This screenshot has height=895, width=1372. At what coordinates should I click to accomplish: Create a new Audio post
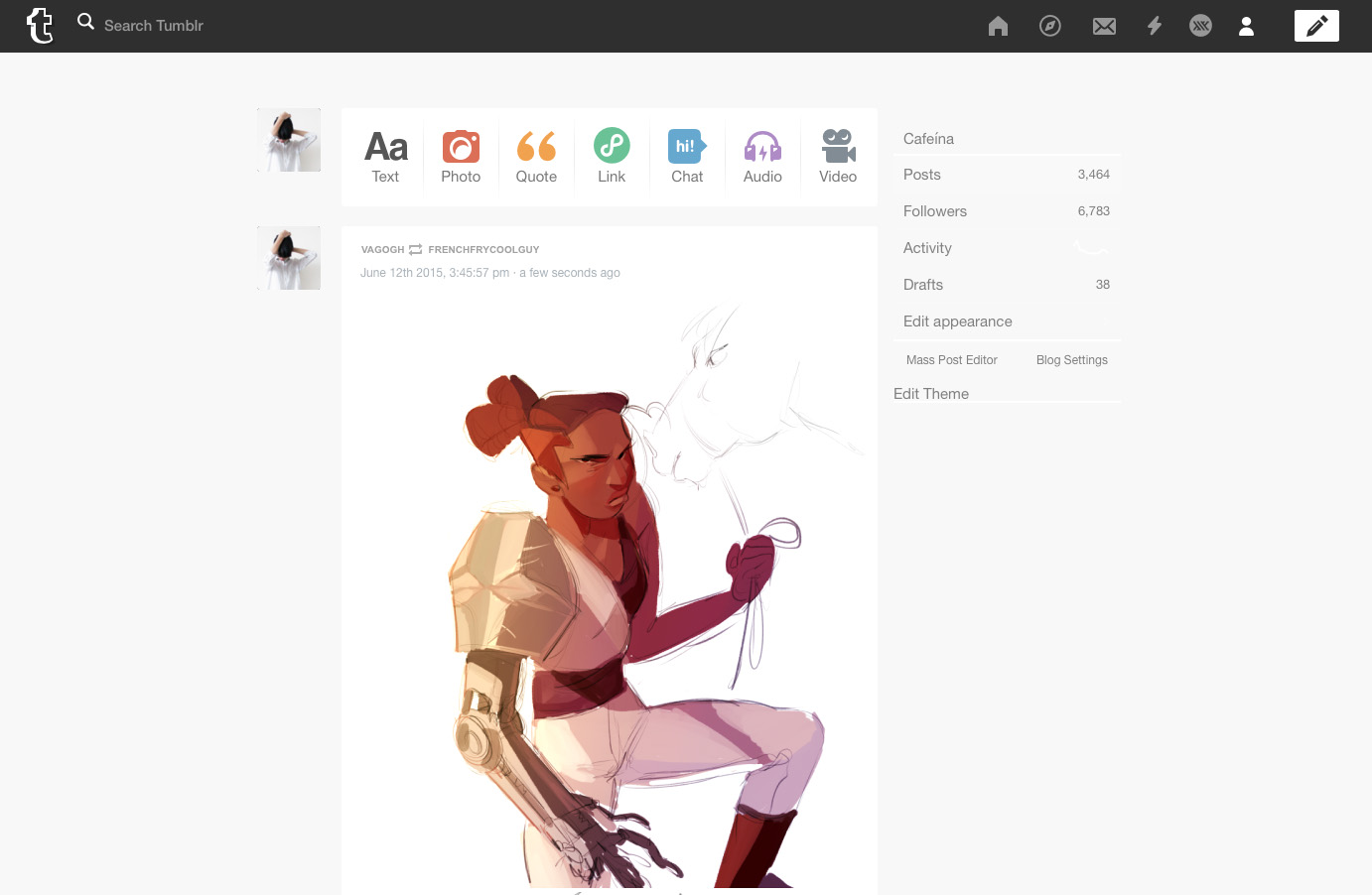point(762,157)
